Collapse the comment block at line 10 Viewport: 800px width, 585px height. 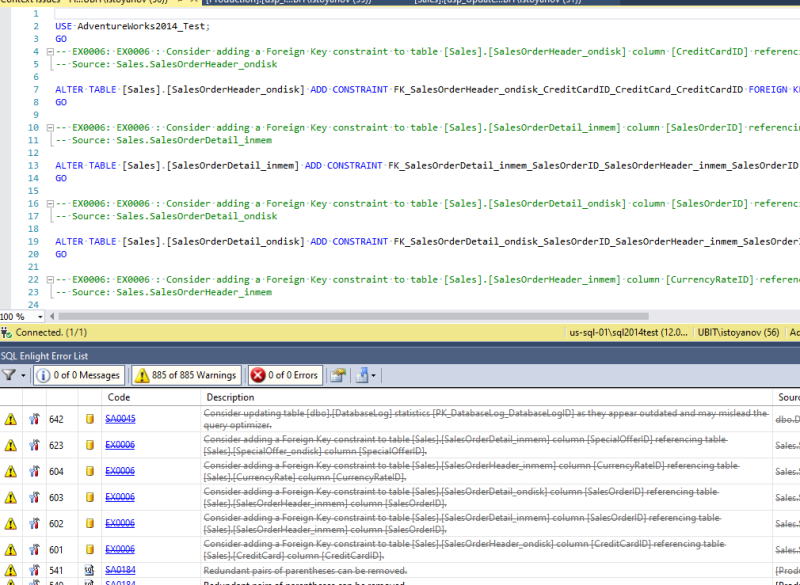click(50, 128)
